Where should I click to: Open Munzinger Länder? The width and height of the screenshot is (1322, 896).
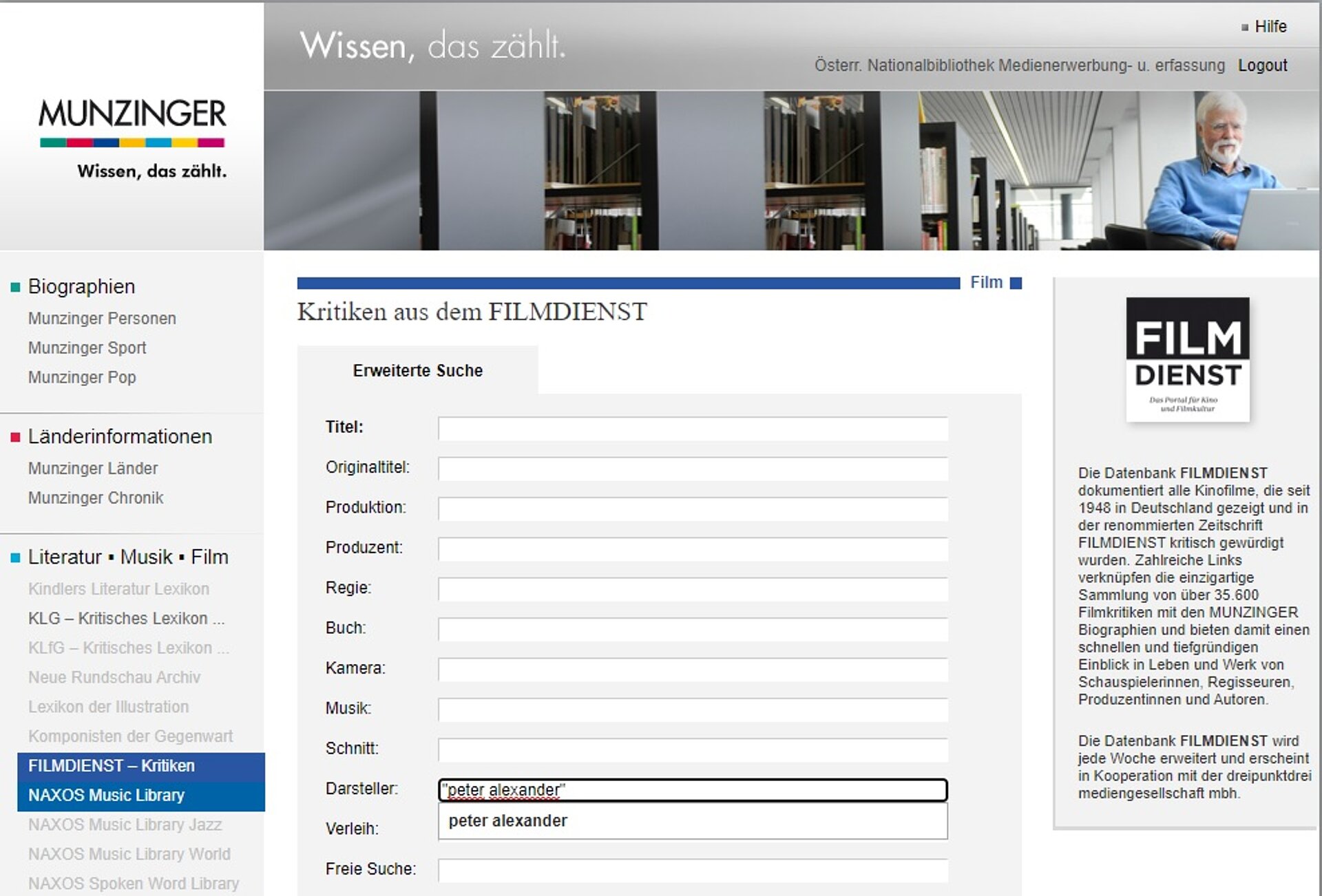click(93, 469)
